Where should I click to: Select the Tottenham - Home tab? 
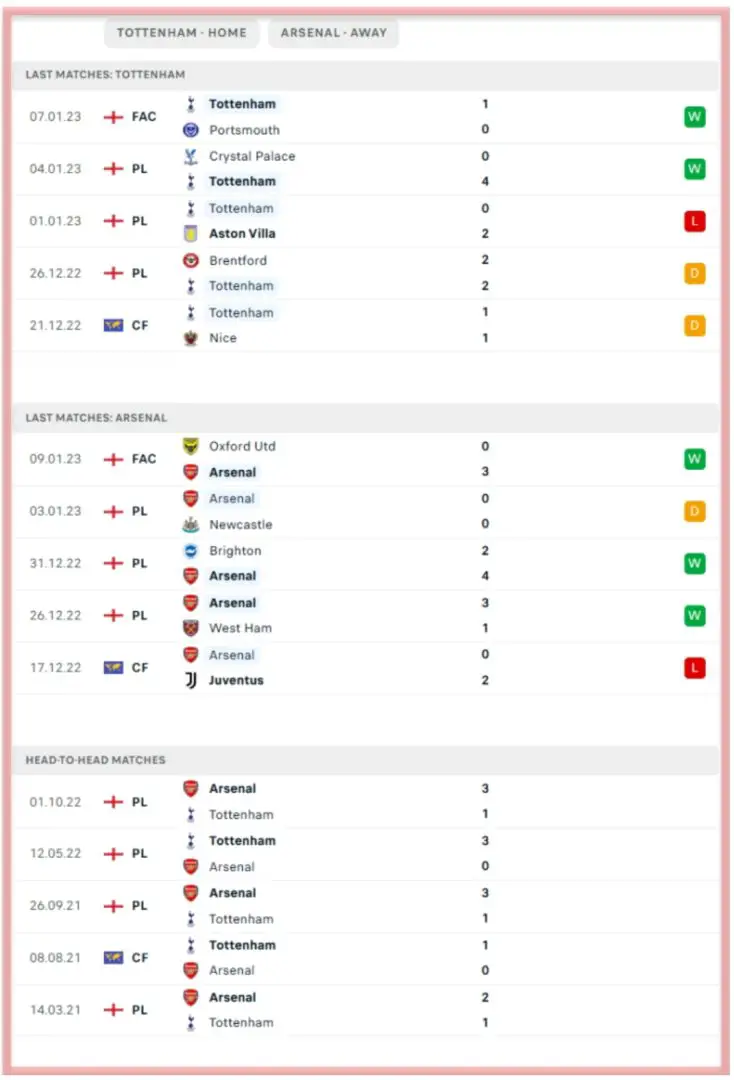click(x=181, y=33)
